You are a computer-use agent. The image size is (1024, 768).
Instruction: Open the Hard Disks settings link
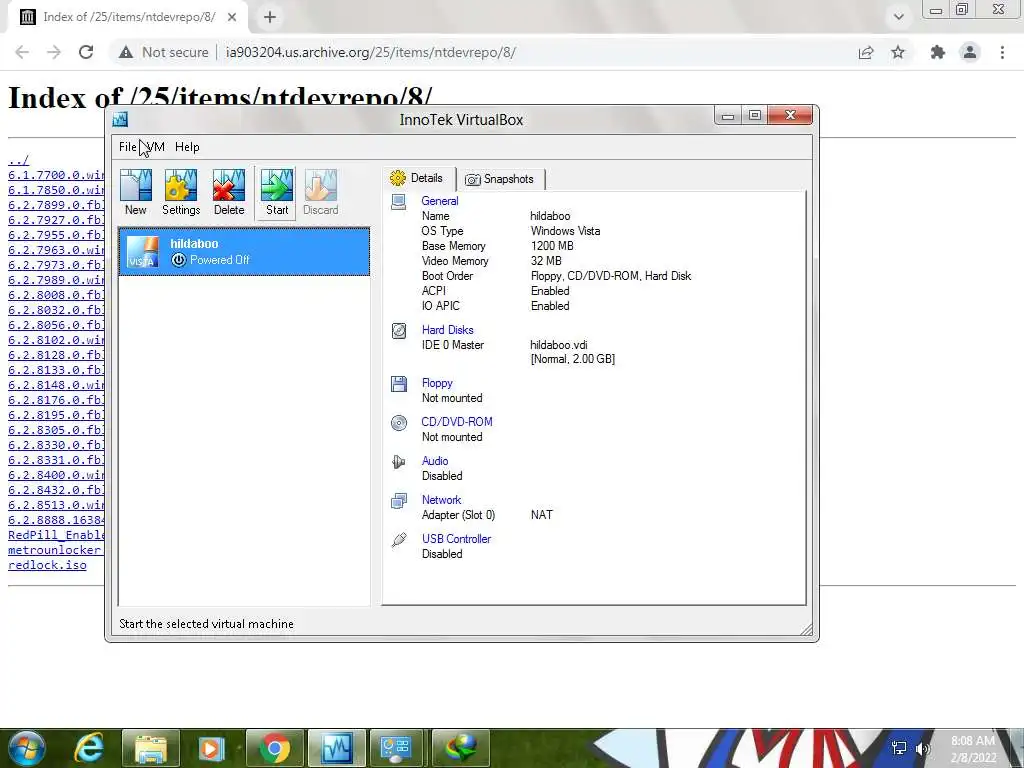(x=447, y=330)
